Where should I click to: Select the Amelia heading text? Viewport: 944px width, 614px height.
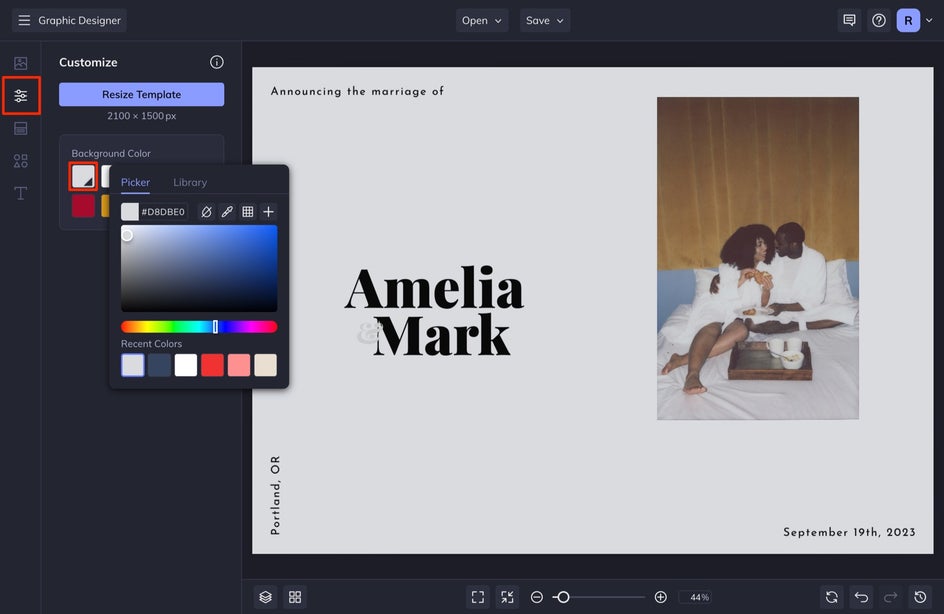click(434, 288)
